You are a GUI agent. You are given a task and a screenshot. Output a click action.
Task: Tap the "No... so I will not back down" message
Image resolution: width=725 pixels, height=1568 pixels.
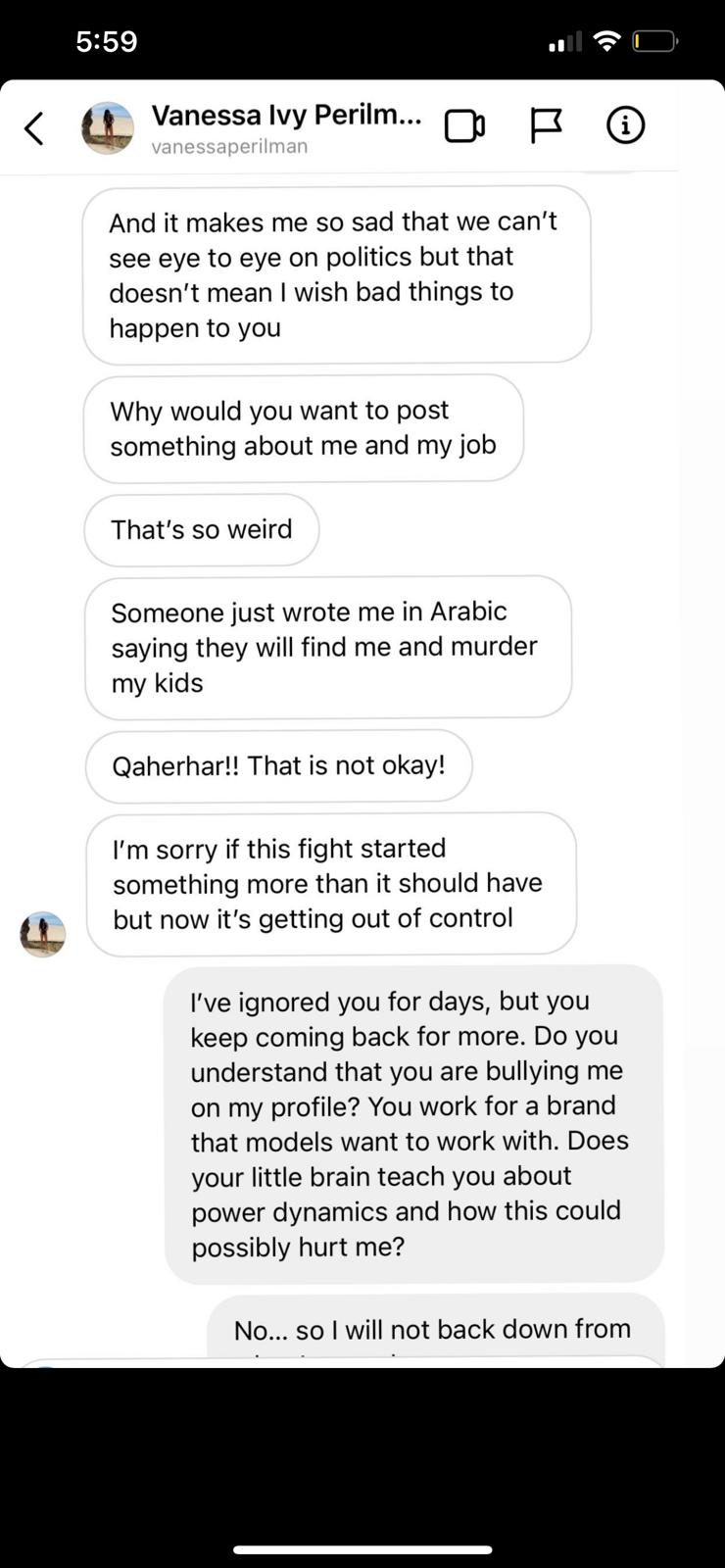(x=435, y=1330)
